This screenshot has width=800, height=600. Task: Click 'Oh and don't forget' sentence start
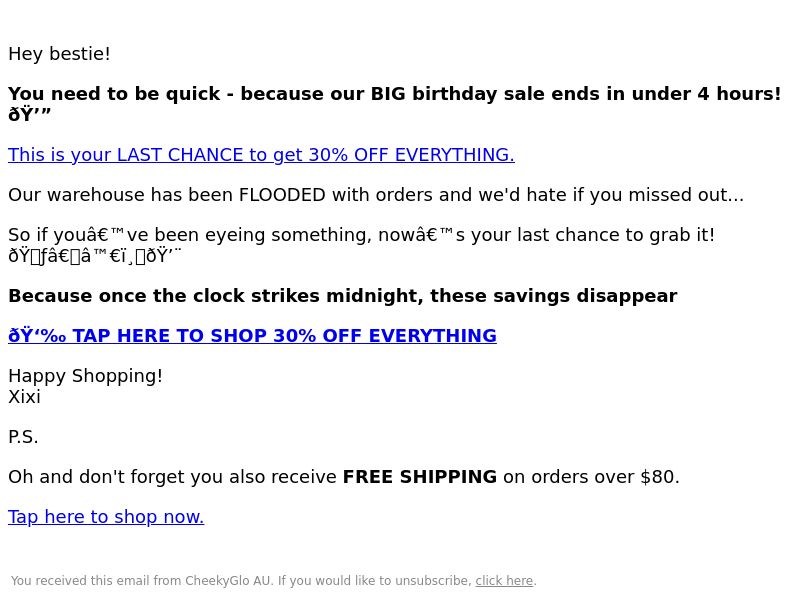(104, 477)
